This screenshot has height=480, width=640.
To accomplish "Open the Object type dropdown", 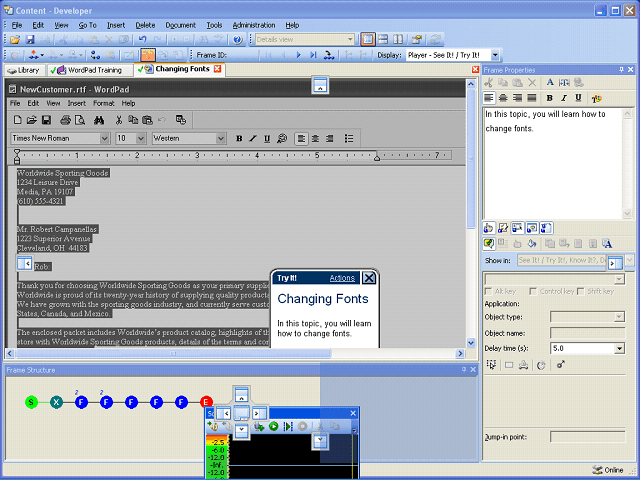I will 619,317.
